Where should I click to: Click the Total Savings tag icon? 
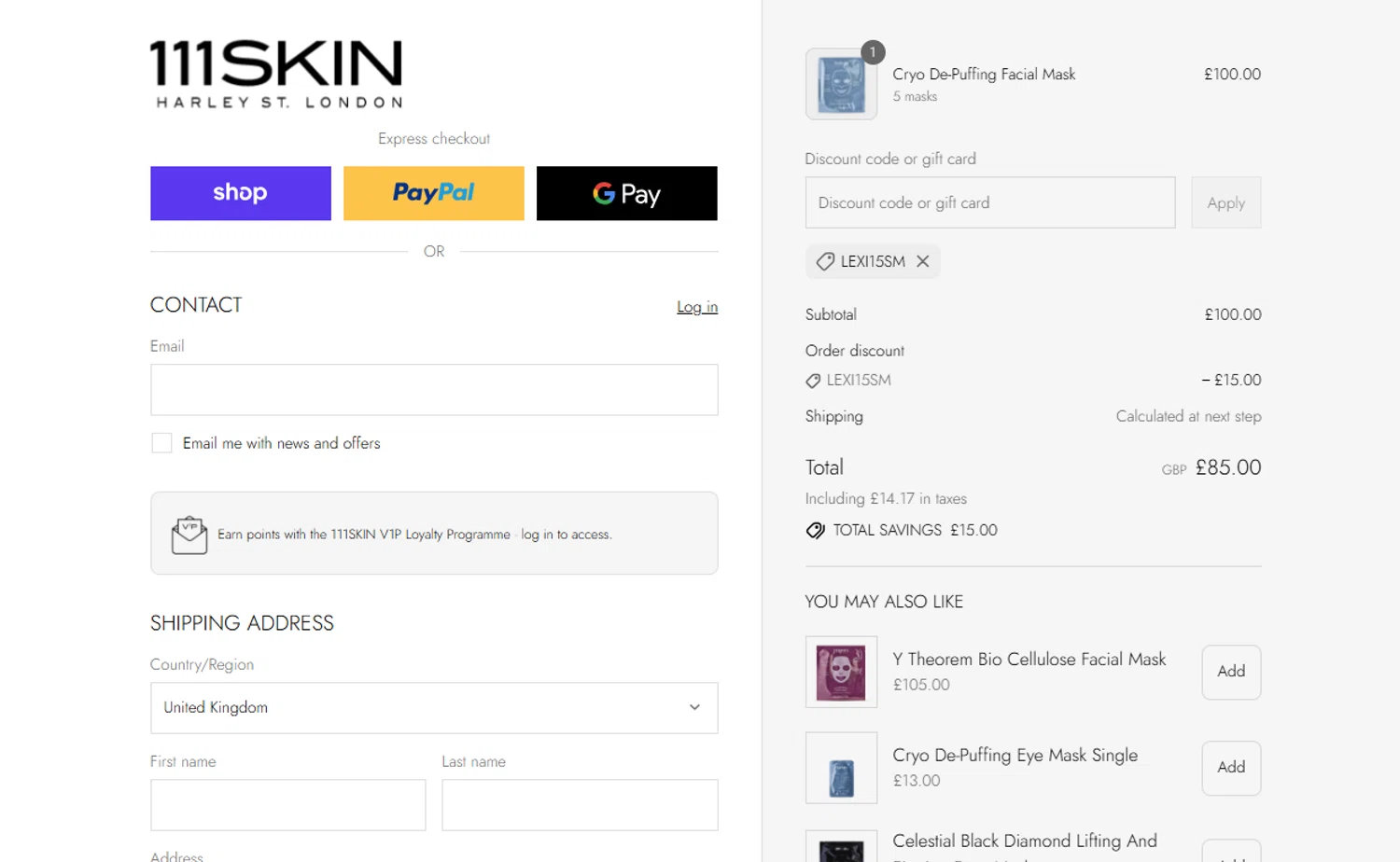click(816, 530)
